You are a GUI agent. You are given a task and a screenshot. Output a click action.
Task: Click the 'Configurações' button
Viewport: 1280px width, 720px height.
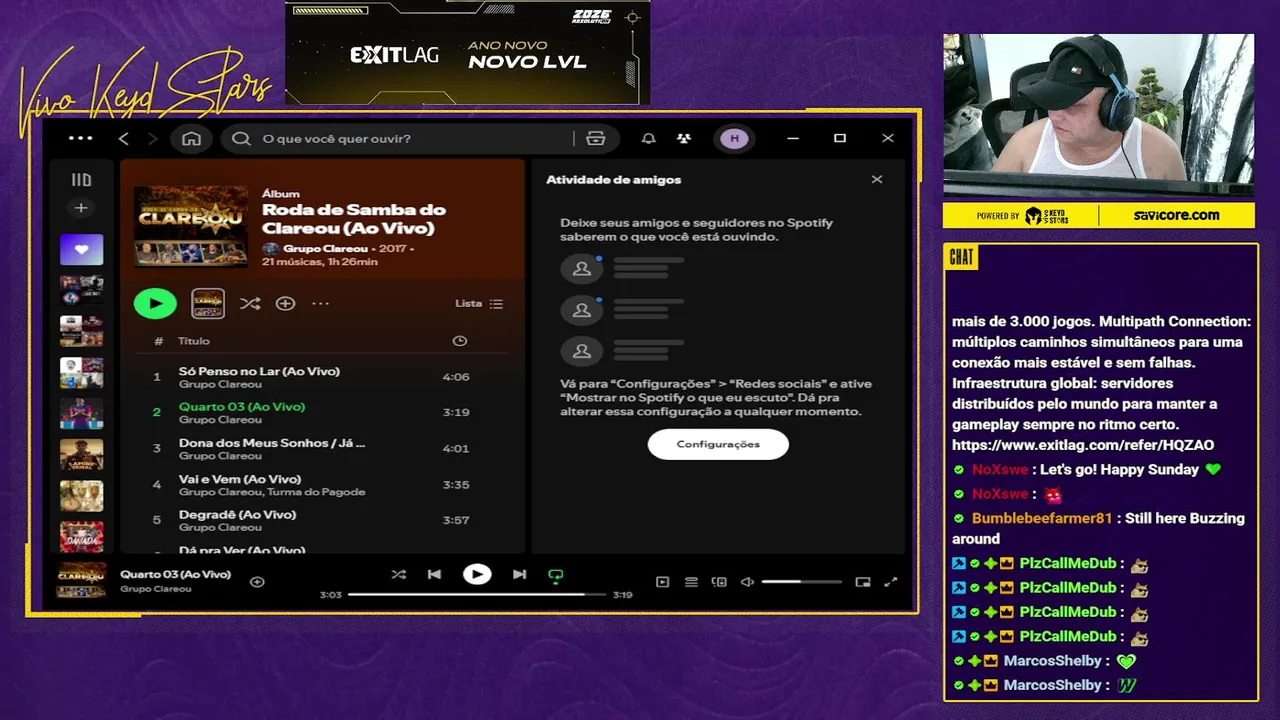click(x=718, y=444)
